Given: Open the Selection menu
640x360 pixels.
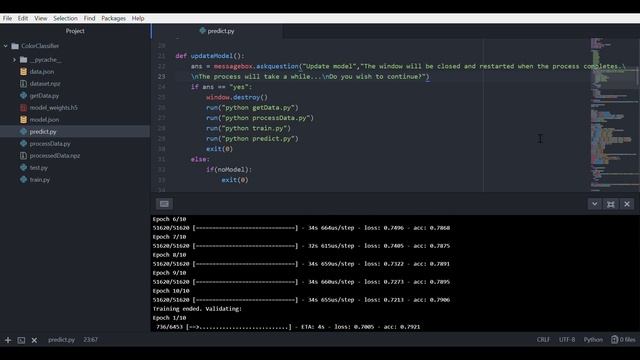Looking at the screenshot, I should click(x=65, y=18).
